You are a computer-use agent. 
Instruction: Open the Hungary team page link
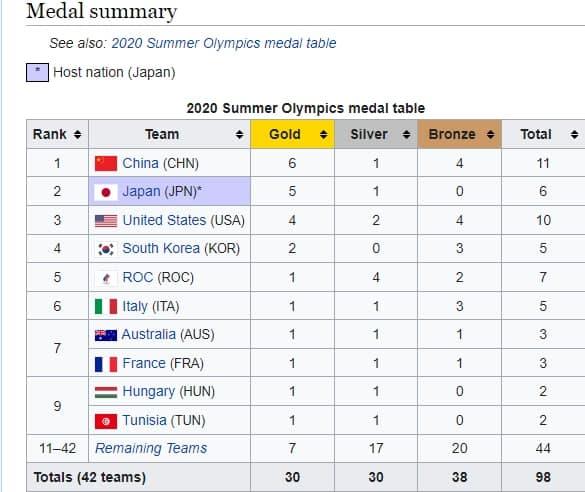148,392
